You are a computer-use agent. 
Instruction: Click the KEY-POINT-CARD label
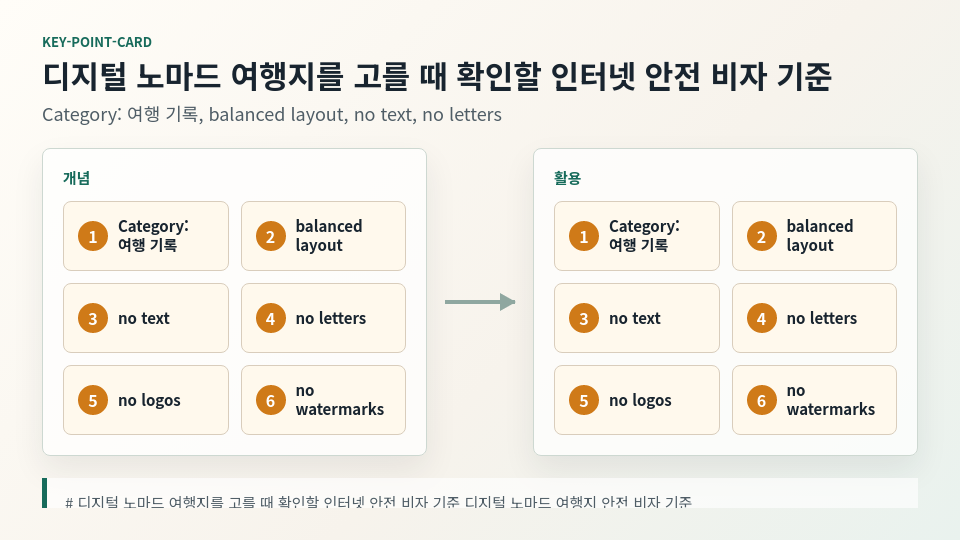[97, 42]
